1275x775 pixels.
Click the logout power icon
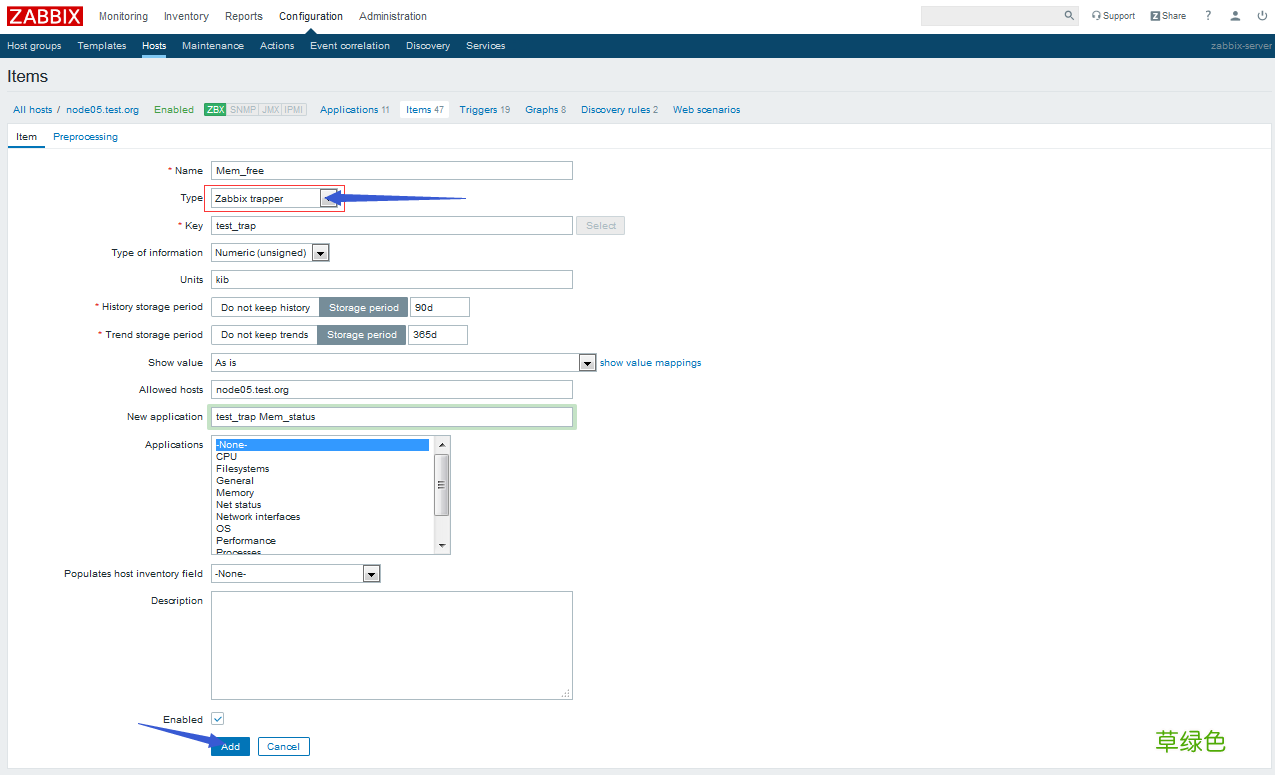click(x=1262, y=16)
